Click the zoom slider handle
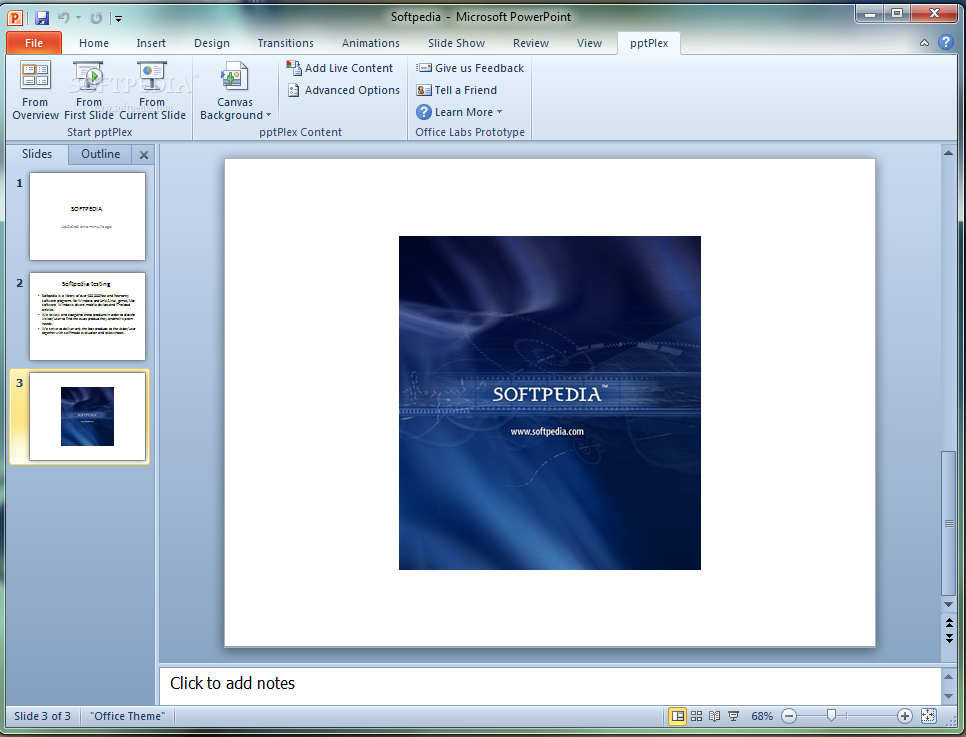 (x=831, y=715)
